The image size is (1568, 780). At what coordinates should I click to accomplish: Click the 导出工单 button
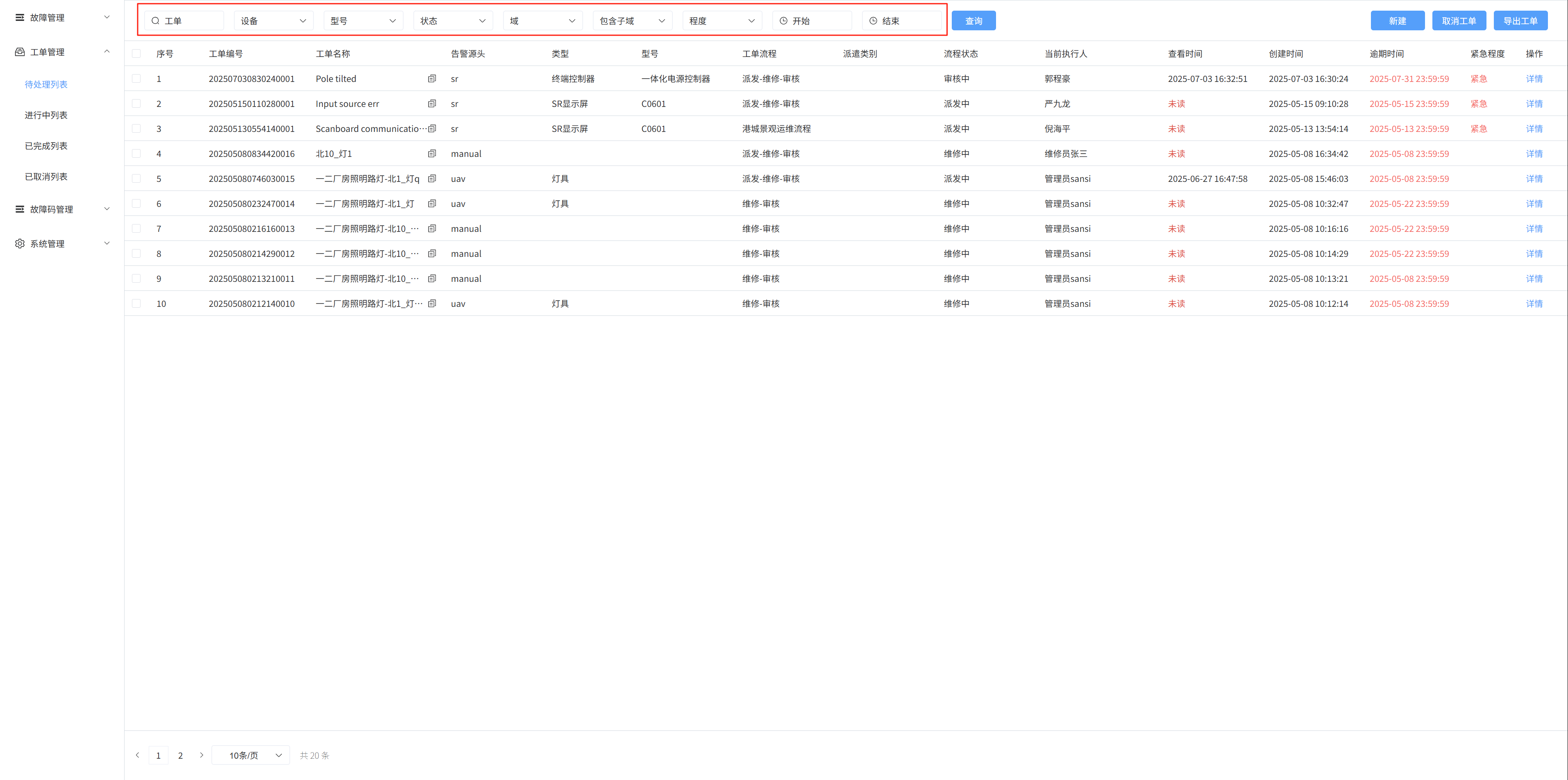tap(1520, 20)
